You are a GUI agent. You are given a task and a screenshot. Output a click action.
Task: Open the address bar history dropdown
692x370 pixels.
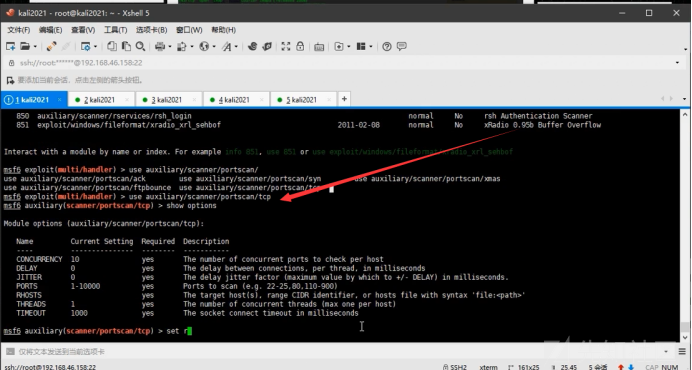(677, 63)
